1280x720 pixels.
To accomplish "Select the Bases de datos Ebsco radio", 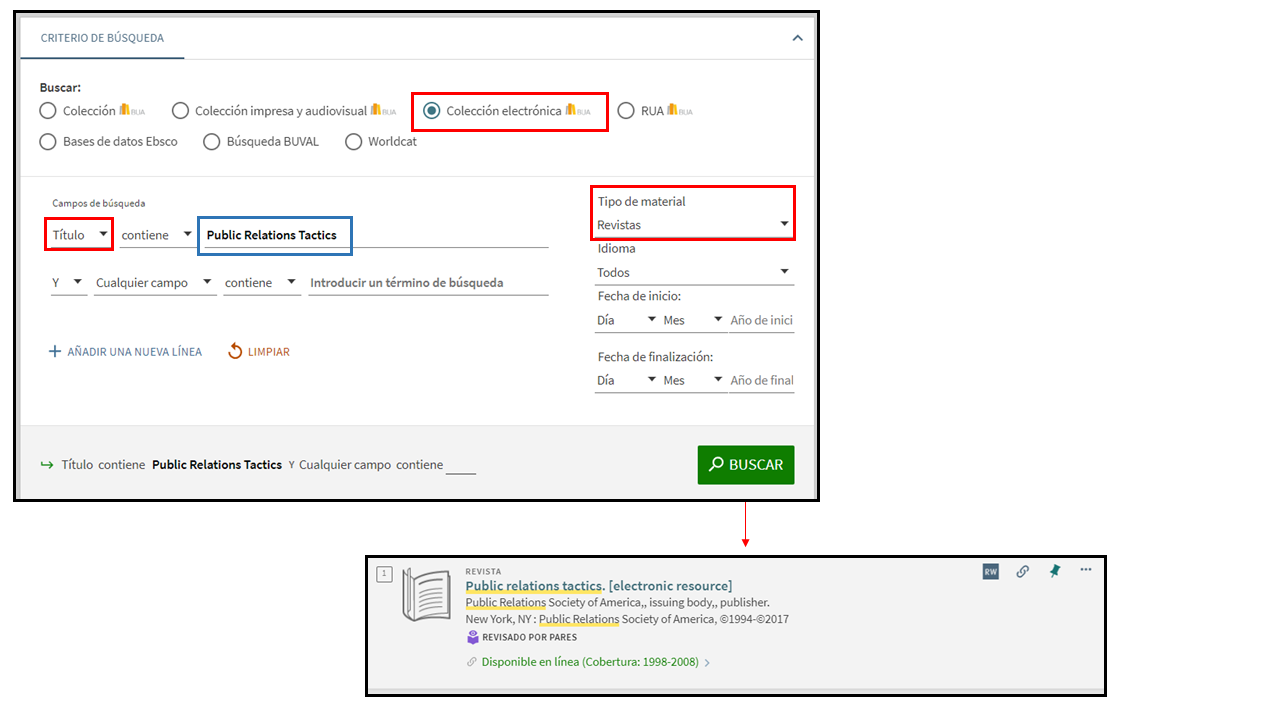I will pos(48,142).
